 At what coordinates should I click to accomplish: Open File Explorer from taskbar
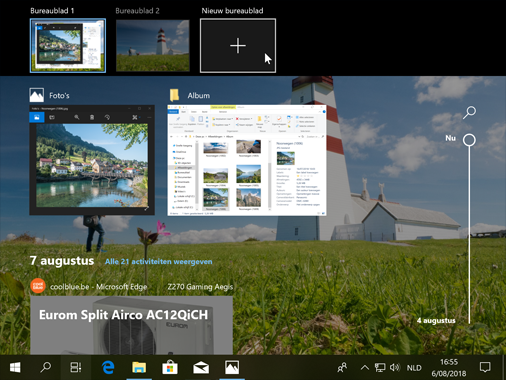coord(139,368)
